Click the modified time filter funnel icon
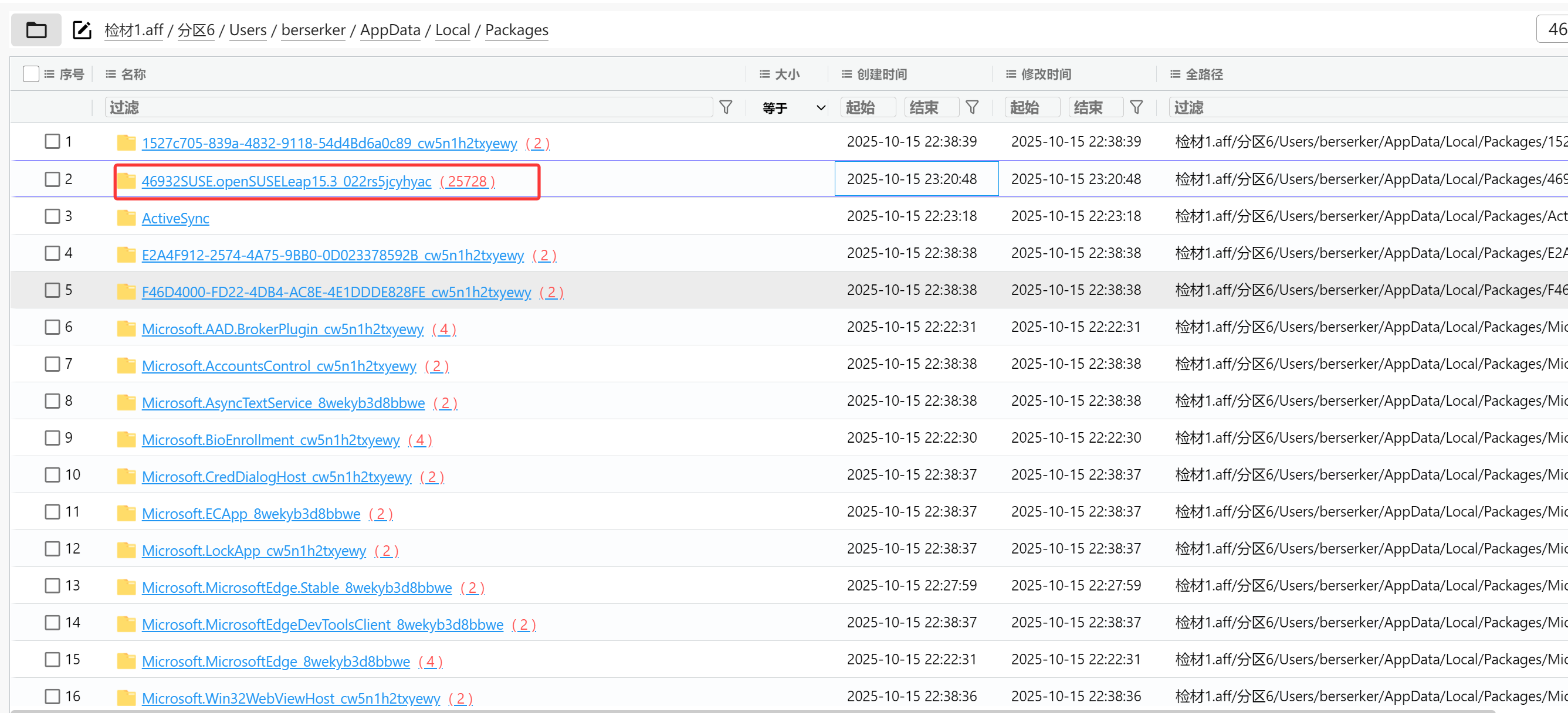The width and height of the screenshot is (1568, 713). (x=1136, y=108)
